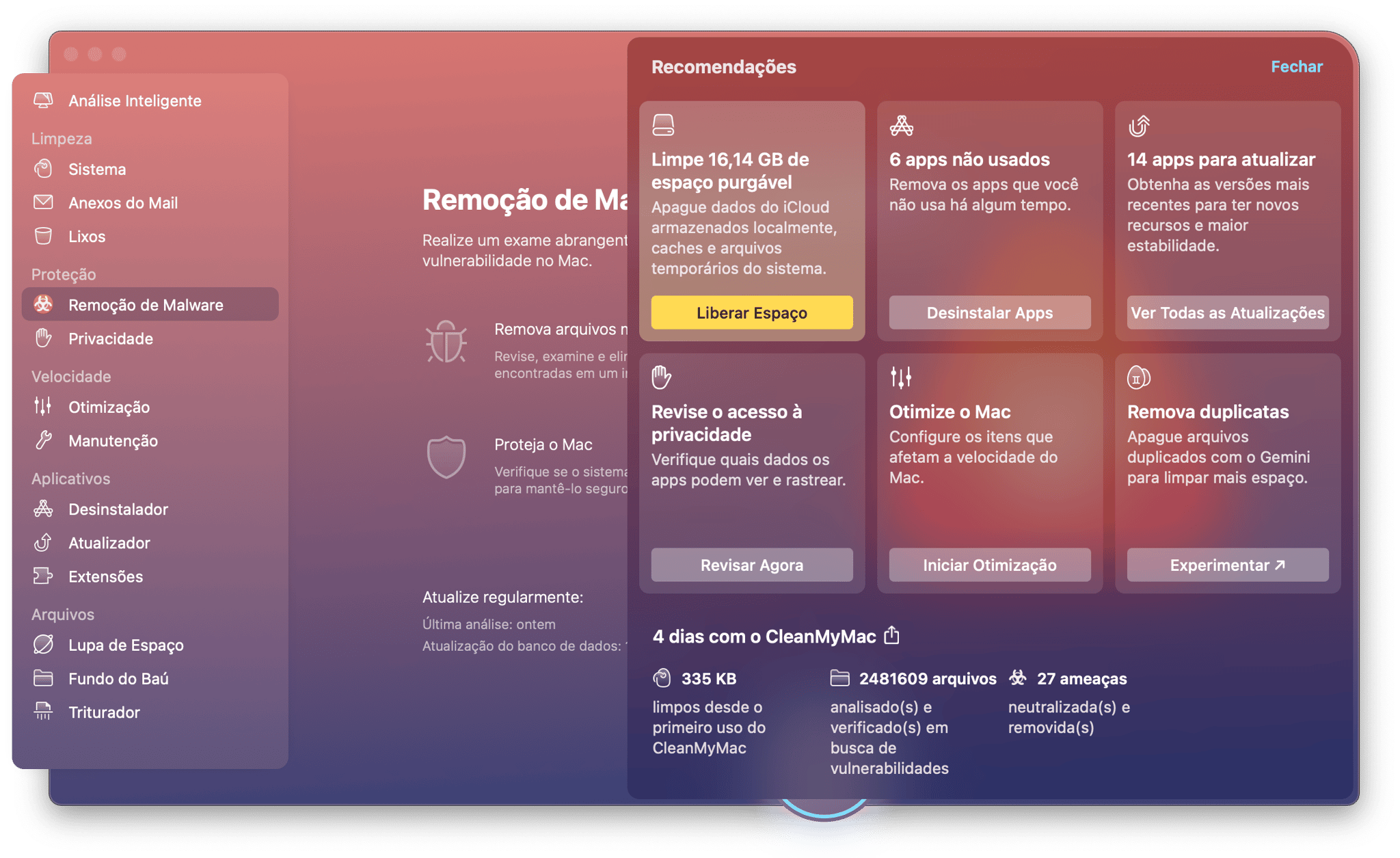Click the Experimentar Gemini link button
1400x858 pixels.
[x=1227, y=565]
